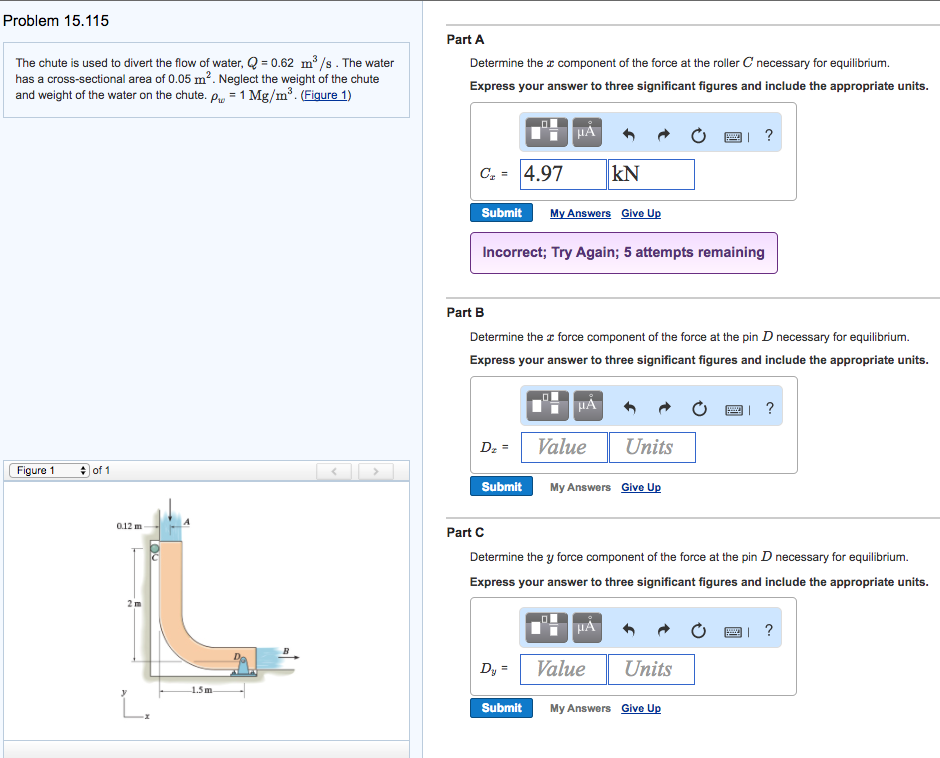The height and width of the screenshot is (758, 940).
Task: Open My Answers link for Part B
Action: [580, 487]
